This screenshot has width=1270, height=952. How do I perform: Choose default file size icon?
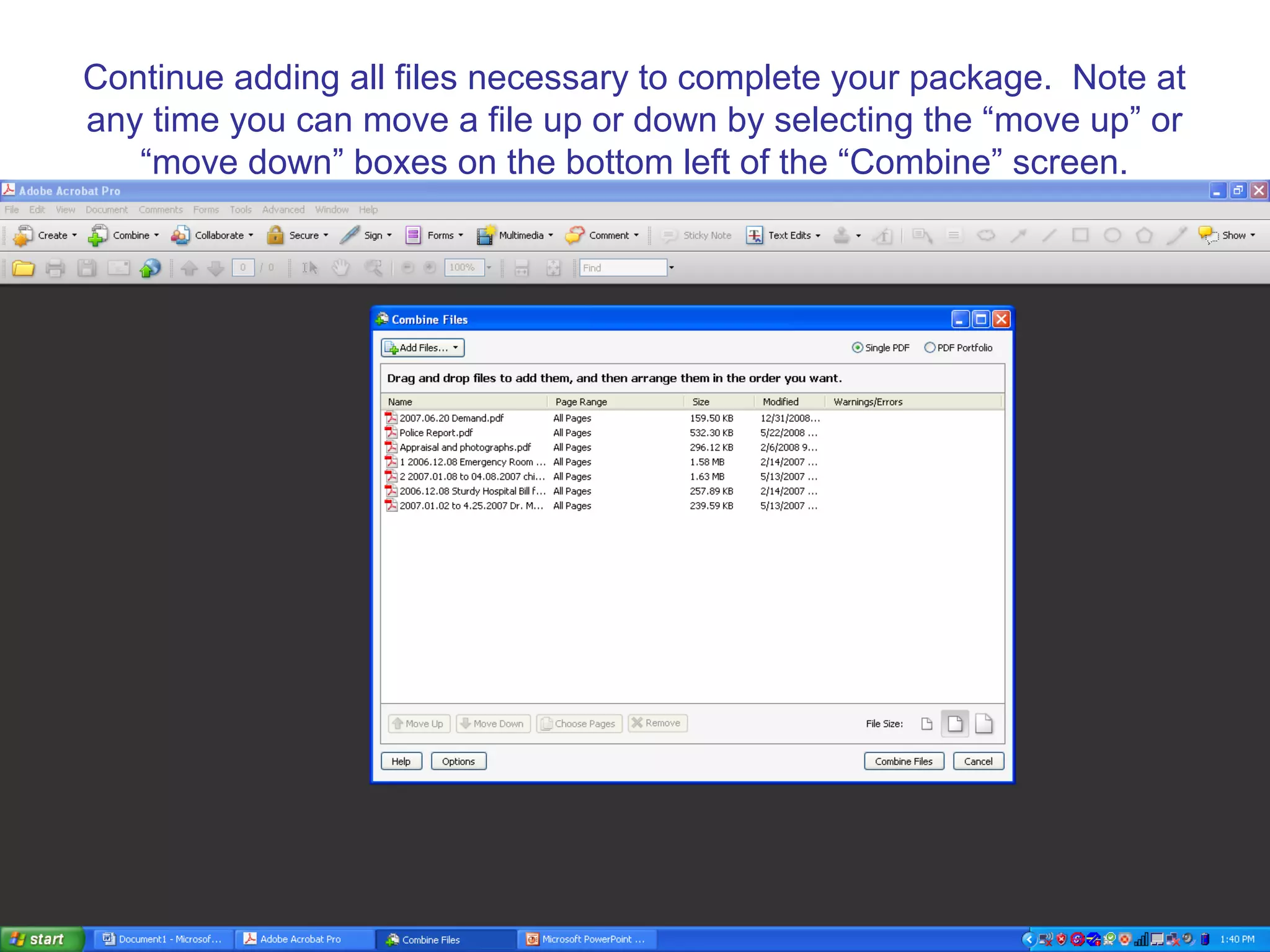click(x=955, y=723)
